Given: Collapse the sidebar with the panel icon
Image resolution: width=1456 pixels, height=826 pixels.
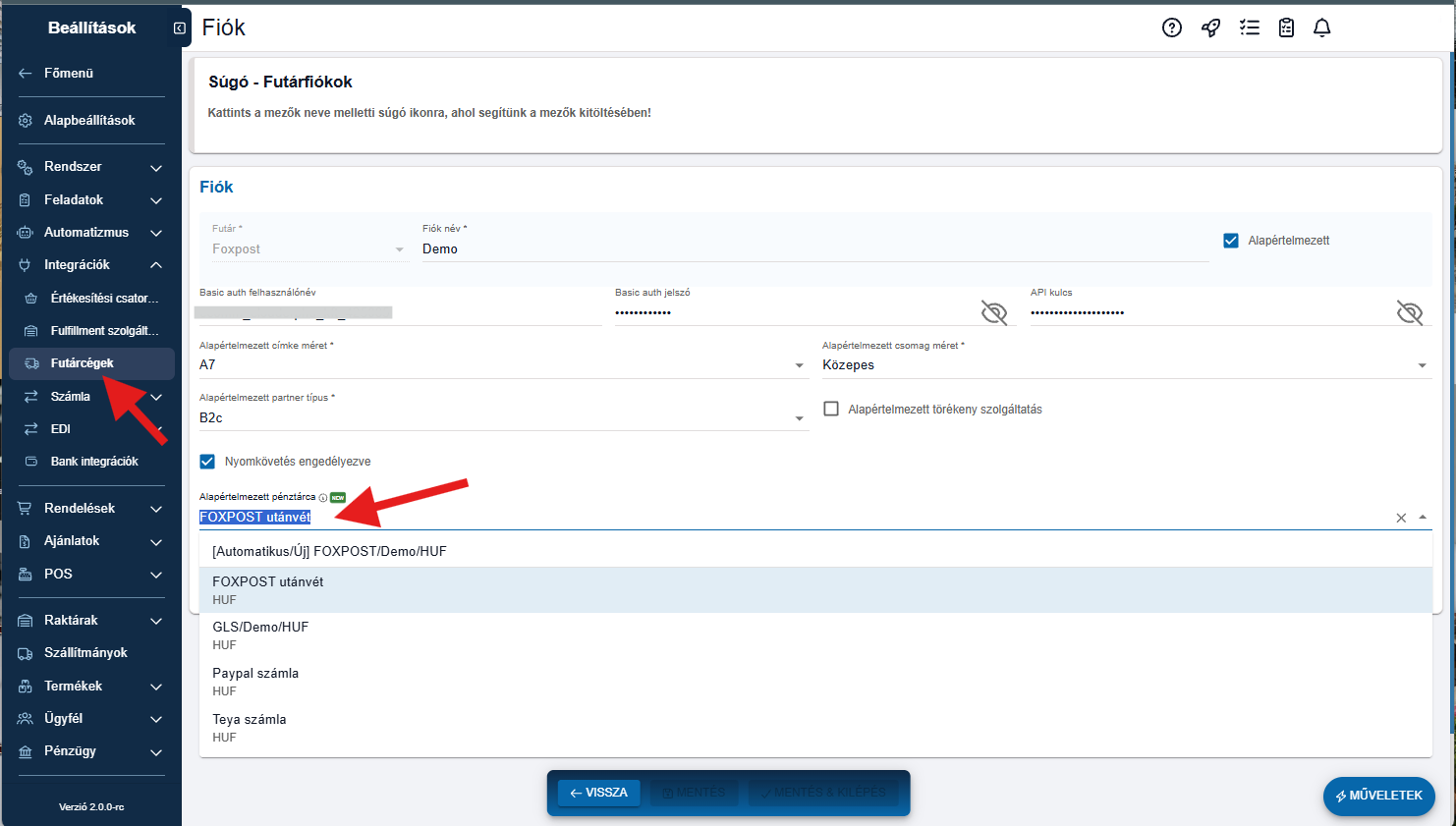Looking at the screenshot, I should click(179, 28).
